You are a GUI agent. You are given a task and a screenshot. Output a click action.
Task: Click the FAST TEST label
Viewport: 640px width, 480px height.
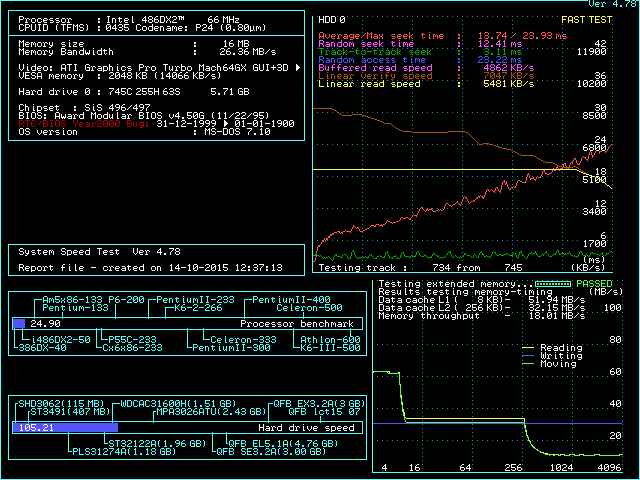pyautogui.click(x=587, y=20)
